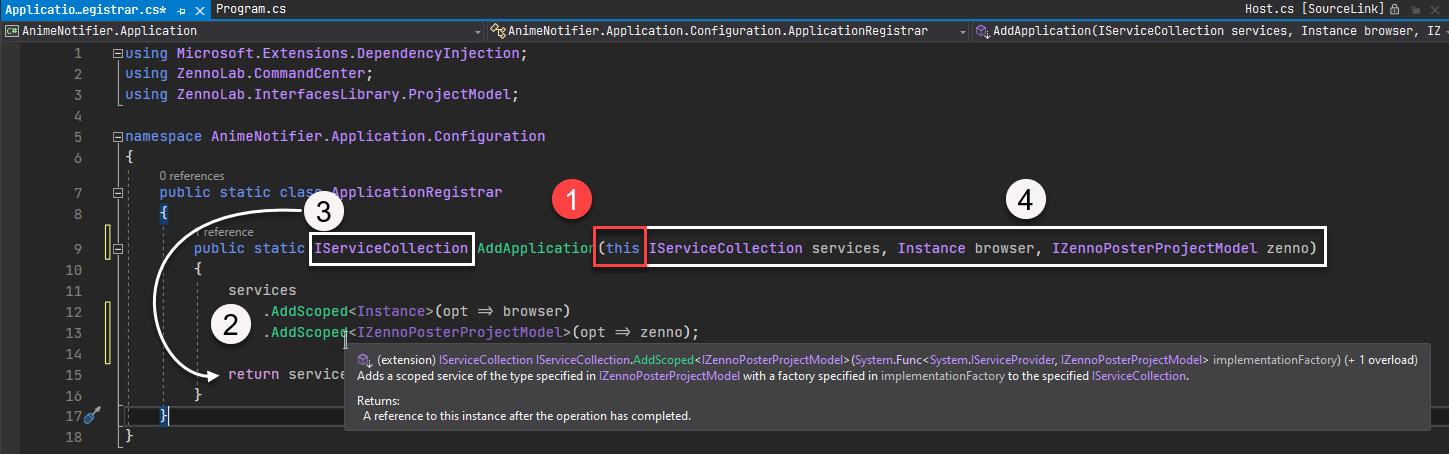The image size is (1449, 454).
Task: Click the screwdriver quick actions icon
Action: coord(93,415)
